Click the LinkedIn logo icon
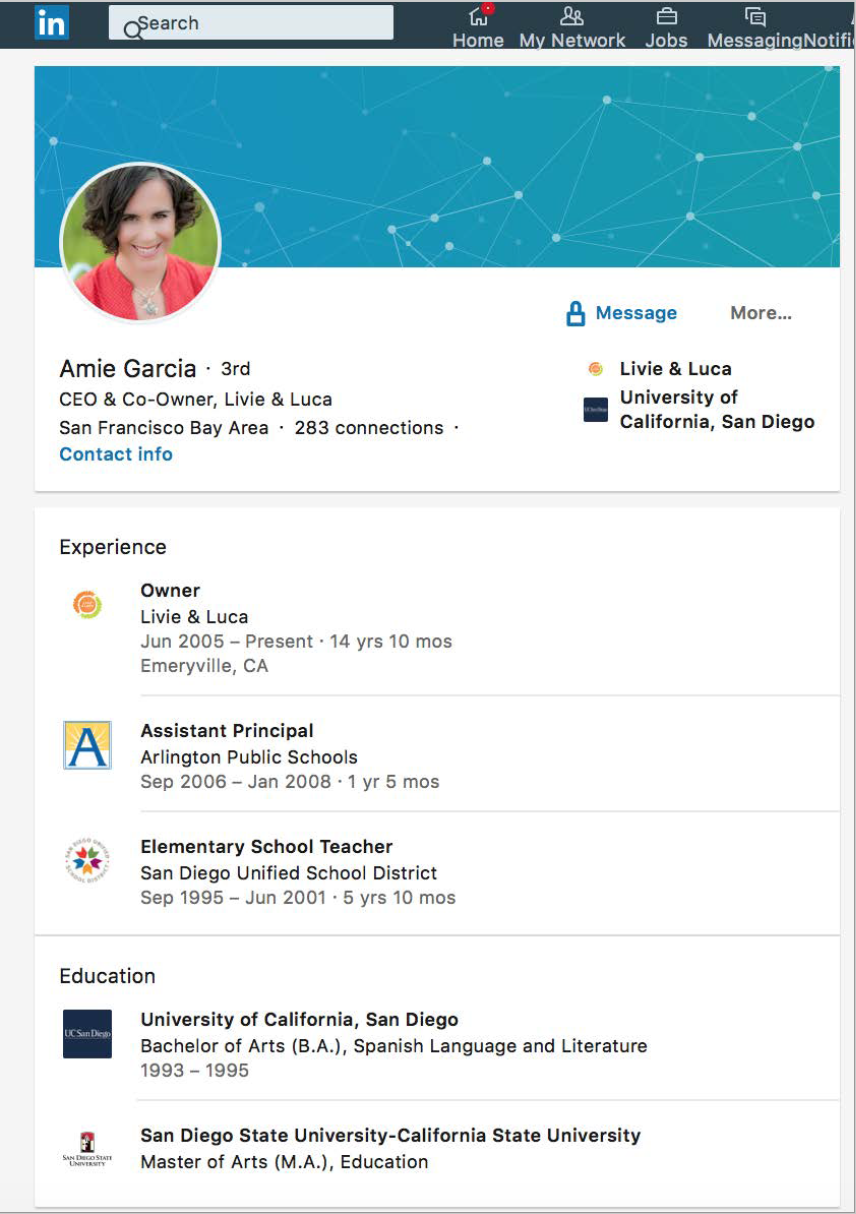856x1214 pixels. (51, 22)
